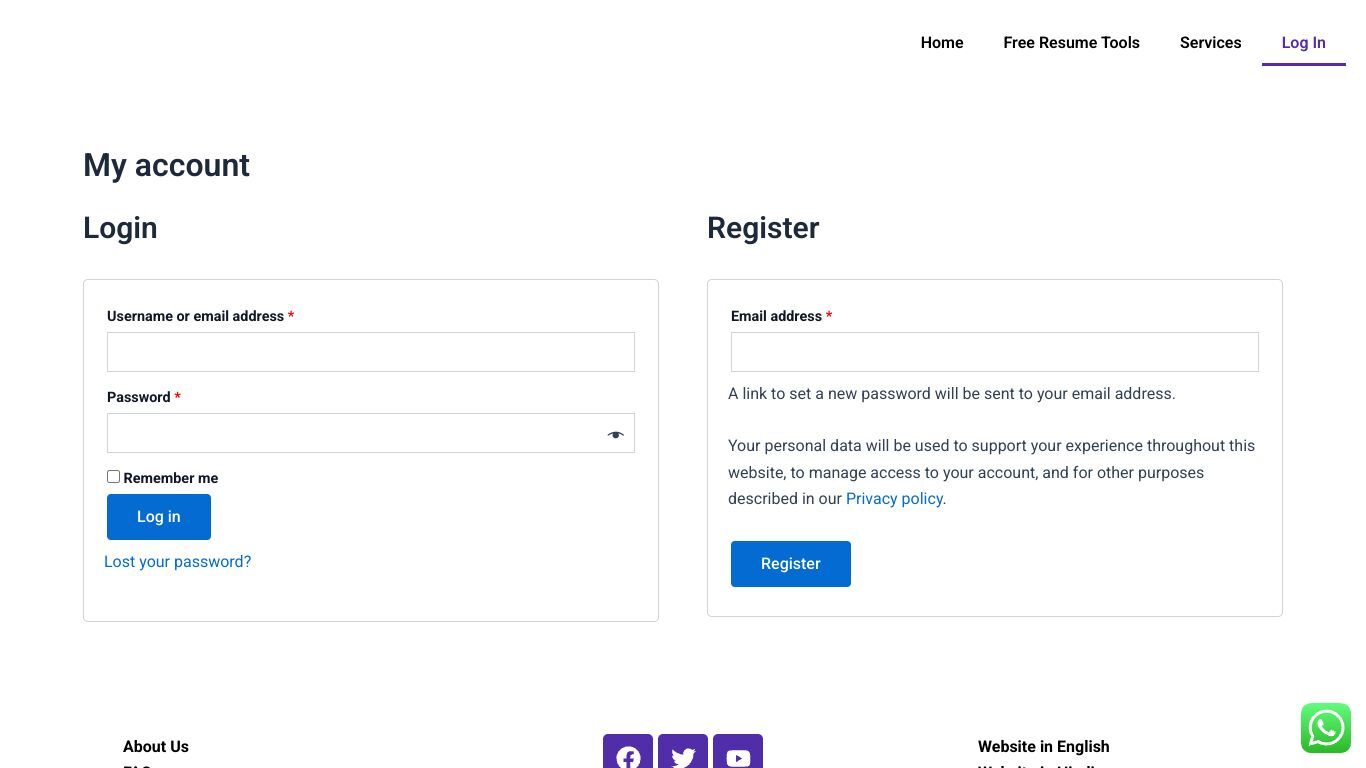Click the Register button
This screenshot has width=1366, height=768.
[x=791, y=564]
